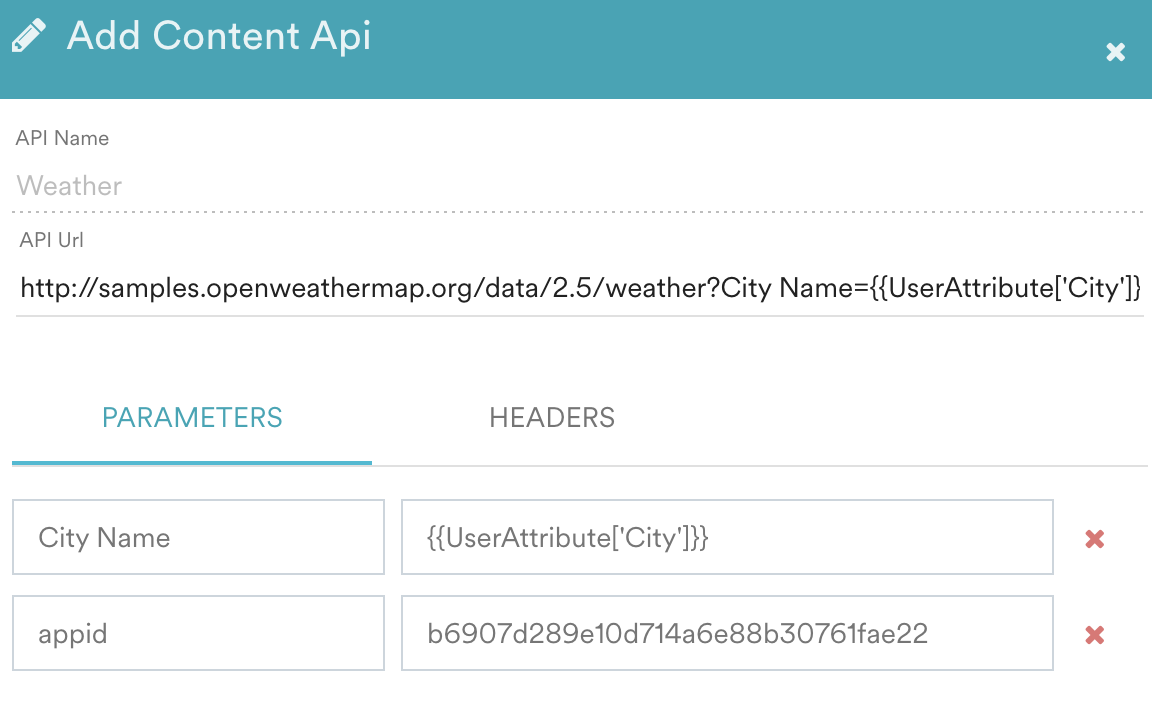Click the teal underline beneath PARAMETERS tab

192,463
